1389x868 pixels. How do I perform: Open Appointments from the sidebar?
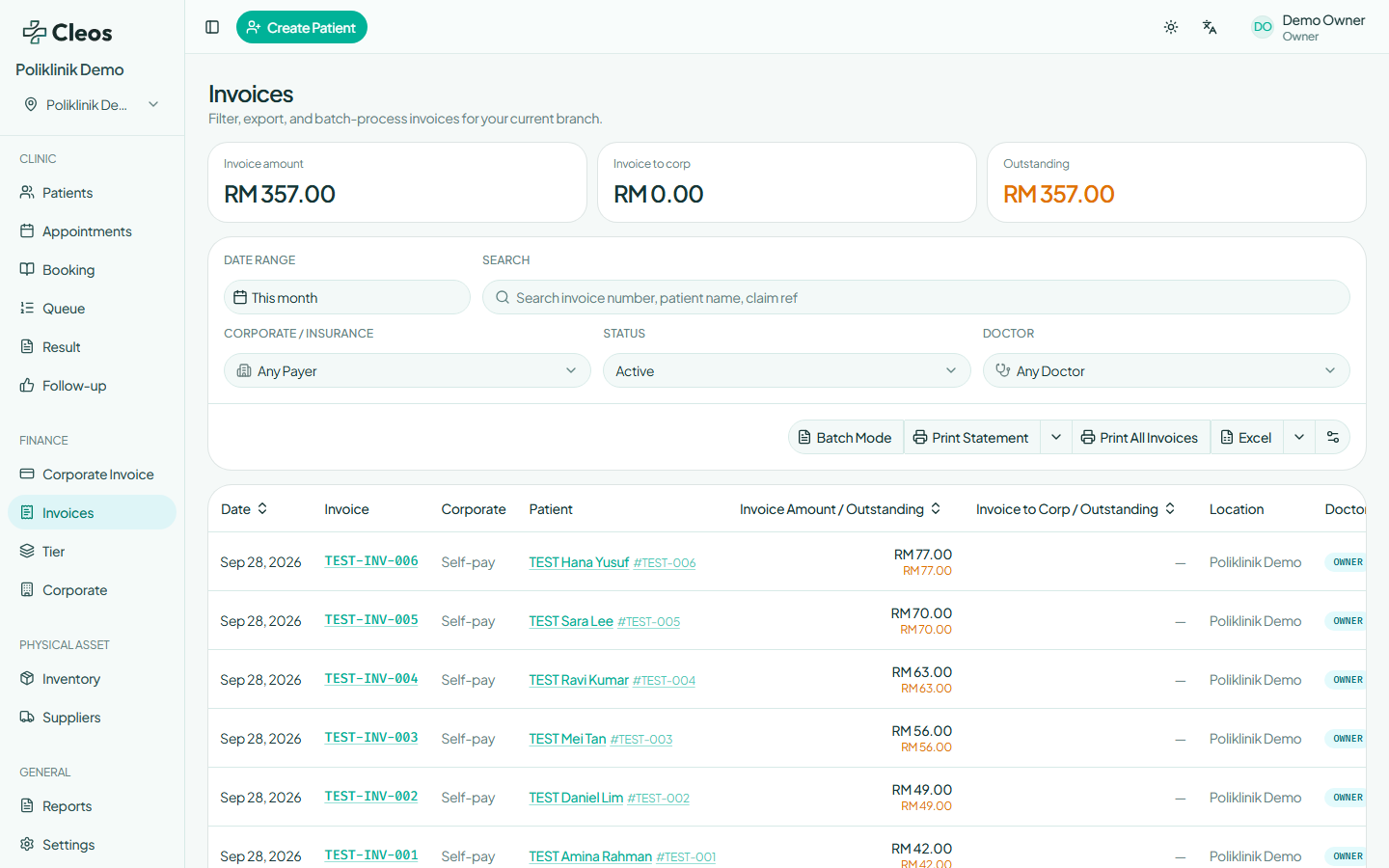click(92, 231)
